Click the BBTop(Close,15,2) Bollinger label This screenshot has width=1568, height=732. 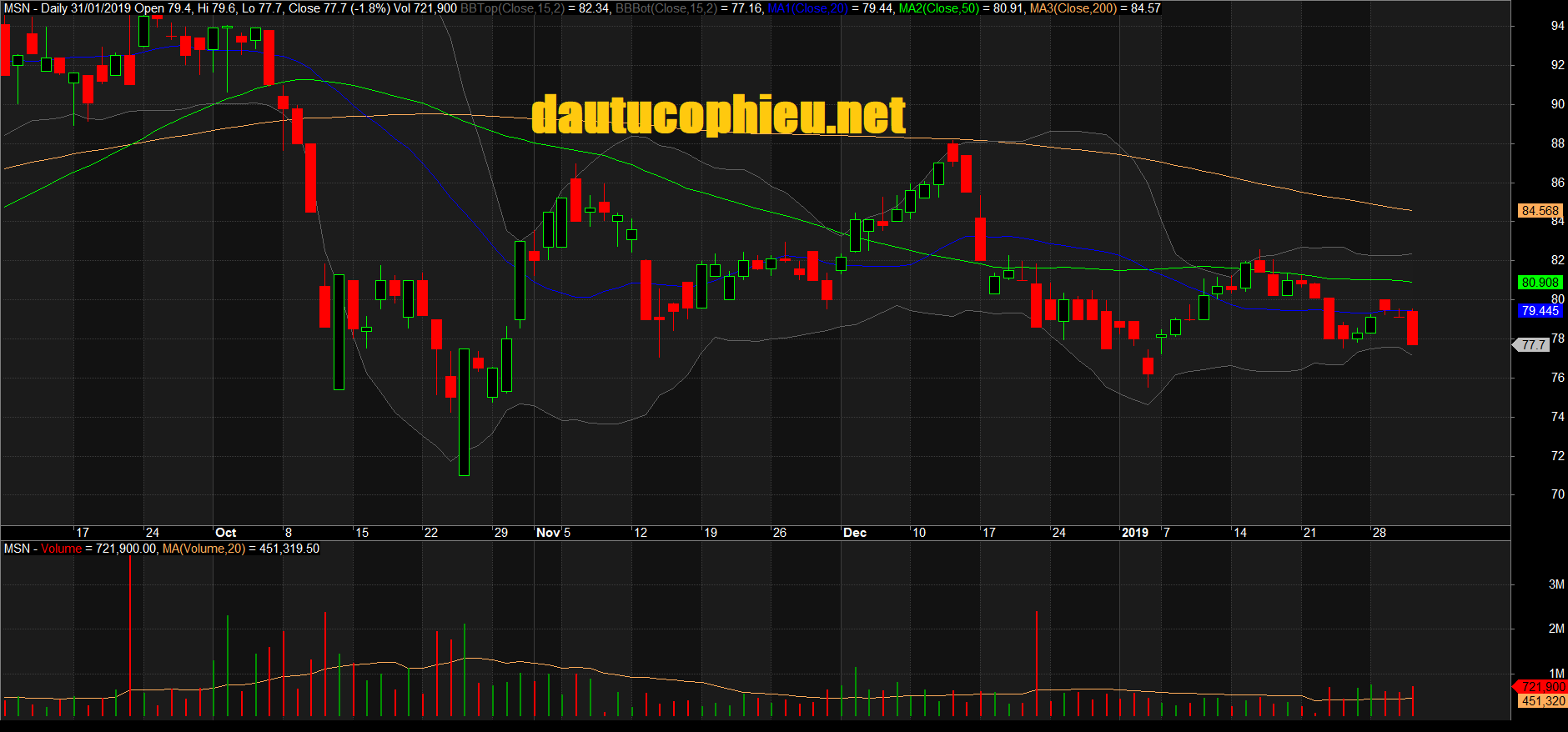512,8
